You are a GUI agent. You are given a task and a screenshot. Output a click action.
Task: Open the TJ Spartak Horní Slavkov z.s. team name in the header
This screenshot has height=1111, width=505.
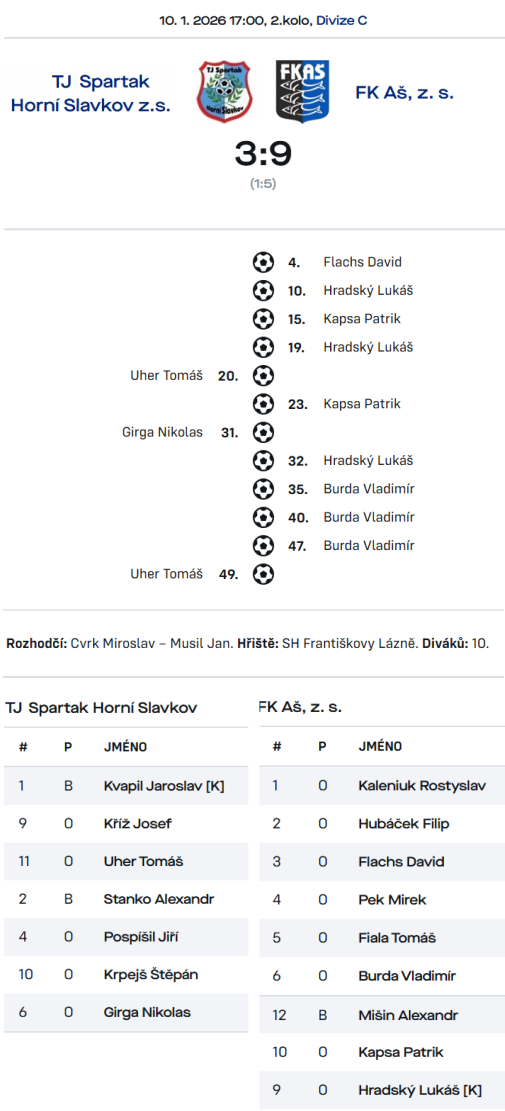[x=91, y=94]
